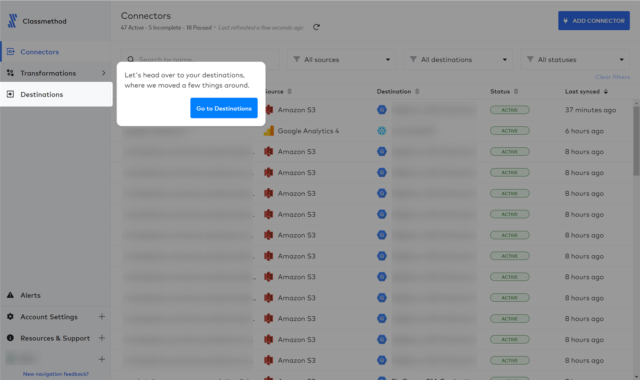640x380 pixels.
Task: Click the Google Analytics 4 source icon
Action: (269, 131)
